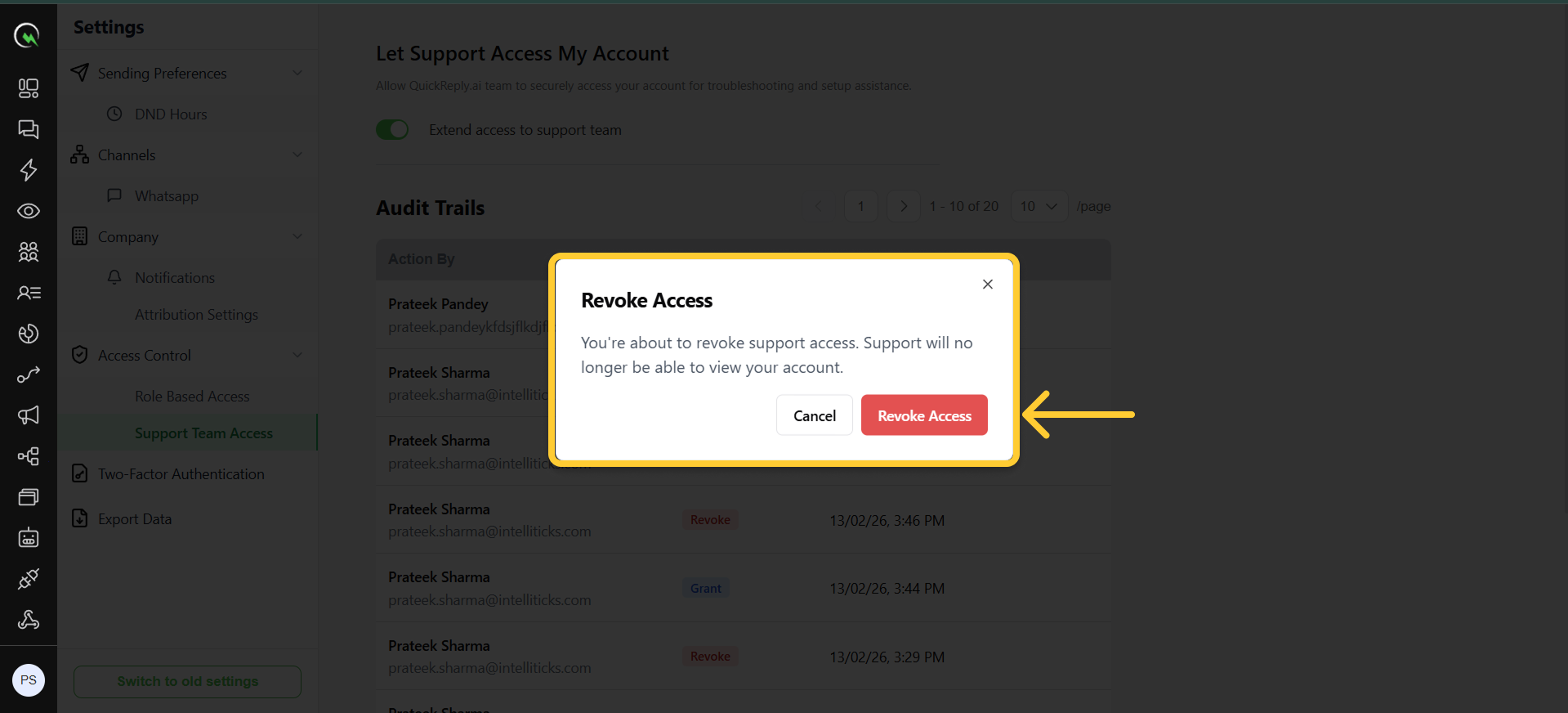The width and height of the screenshot is (1568, 713).
Task: Click the eye icon in left sidebar
Action: coord(29,211)
